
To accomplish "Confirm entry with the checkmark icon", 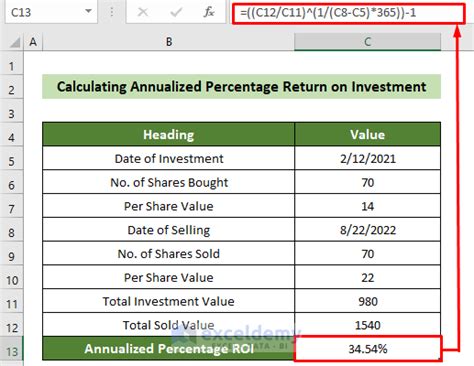I will pyautogui.click(x=176, y=12).
